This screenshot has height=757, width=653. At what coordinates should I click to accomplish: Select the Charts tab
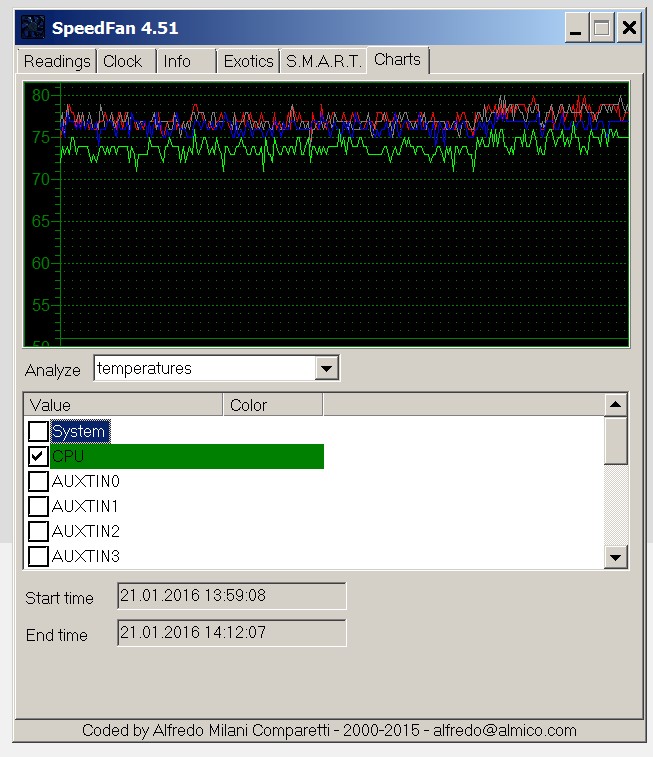398,60
